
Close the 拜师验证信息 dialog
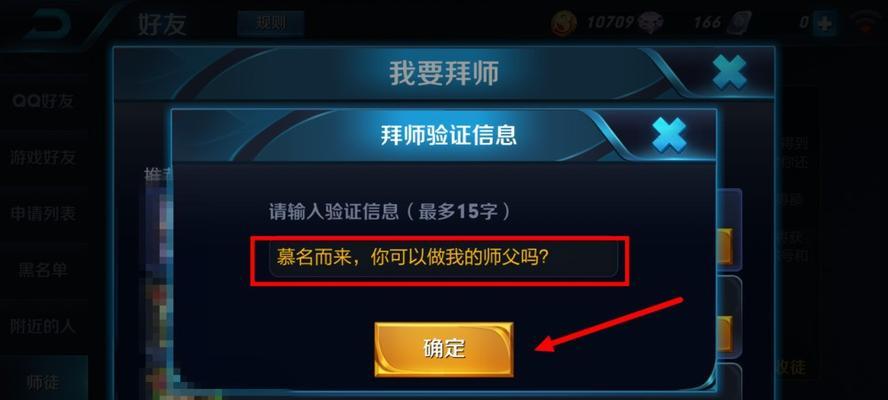(669, 135)
